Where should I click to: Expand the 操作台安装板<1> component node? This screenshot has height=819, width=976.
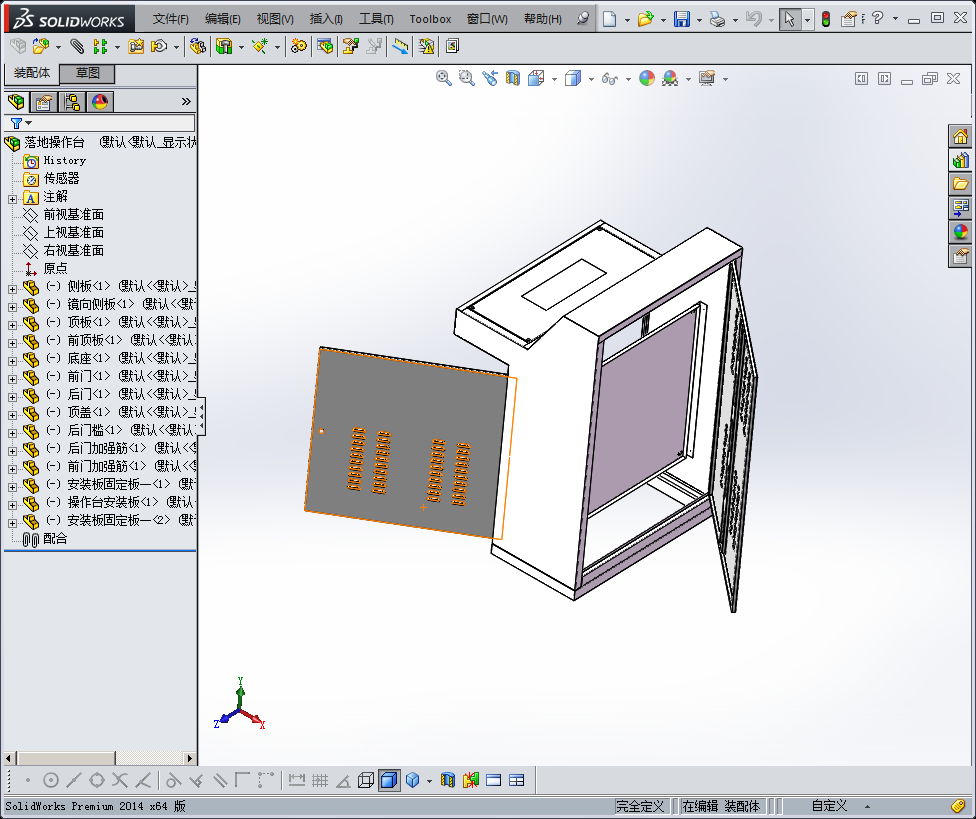[12, 505]
